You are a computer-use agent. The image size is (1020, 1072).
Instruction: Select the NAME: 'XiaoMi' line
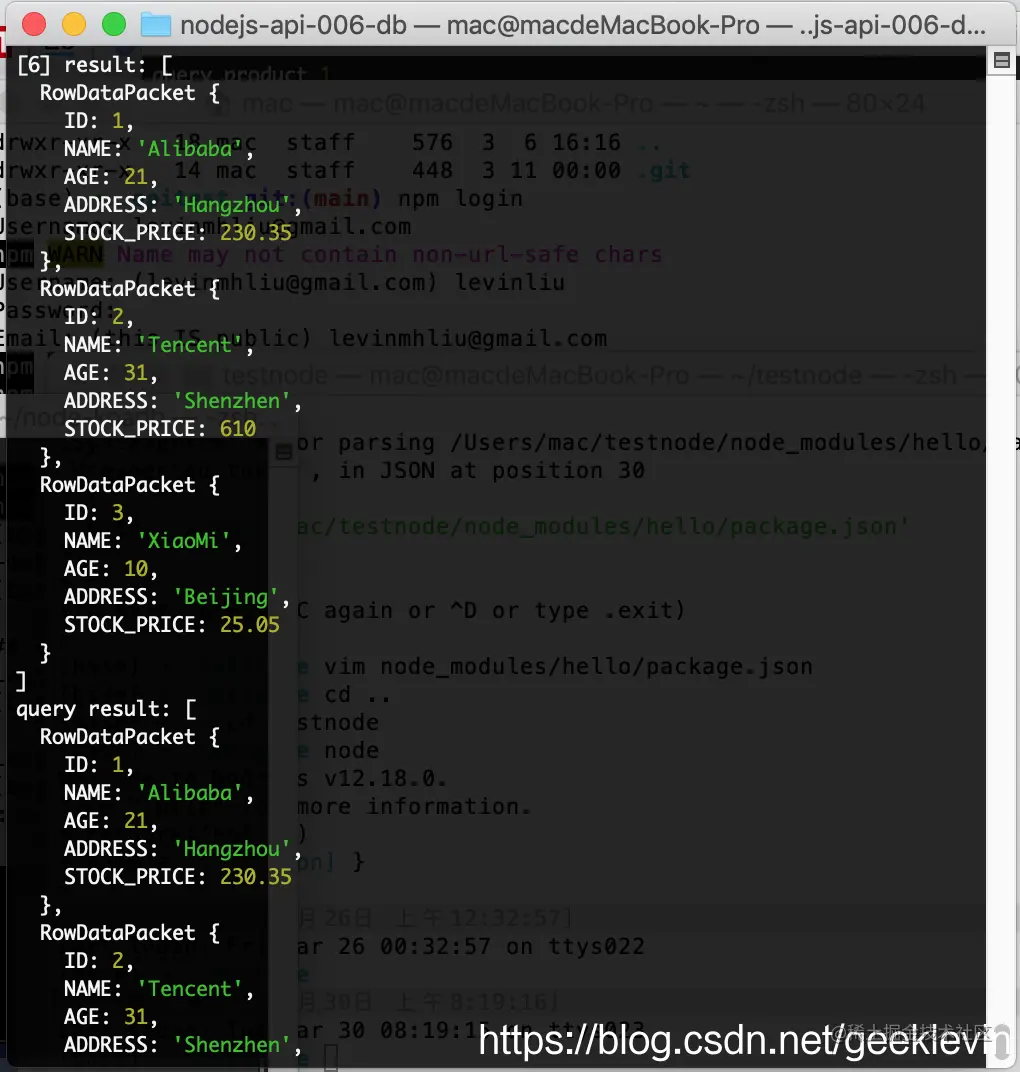pos(152,541)
